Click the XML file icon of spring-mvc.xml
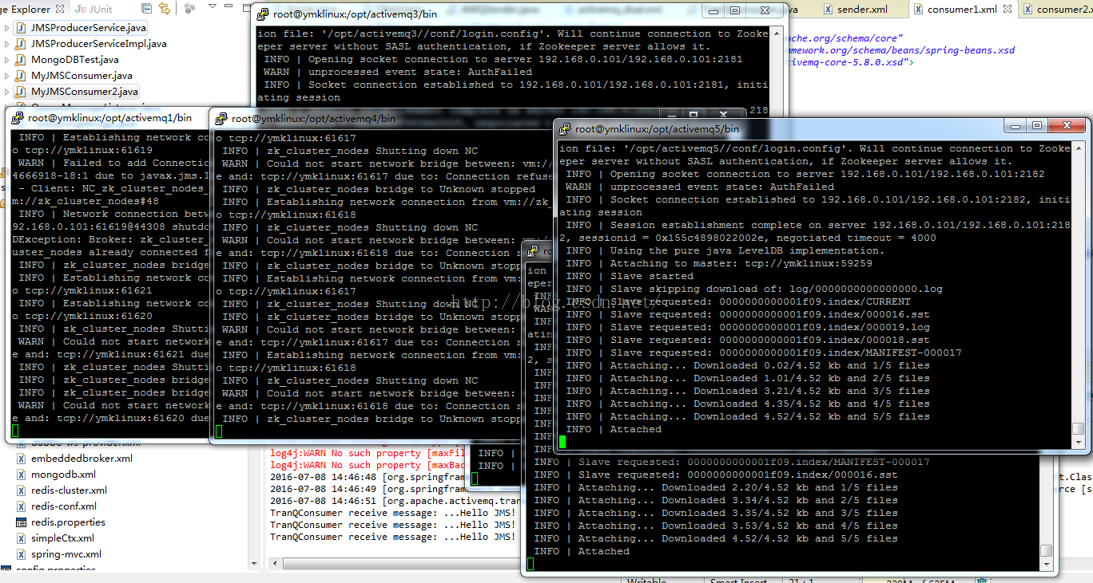This screenshot has height=583, width=1093. (21, 555)
